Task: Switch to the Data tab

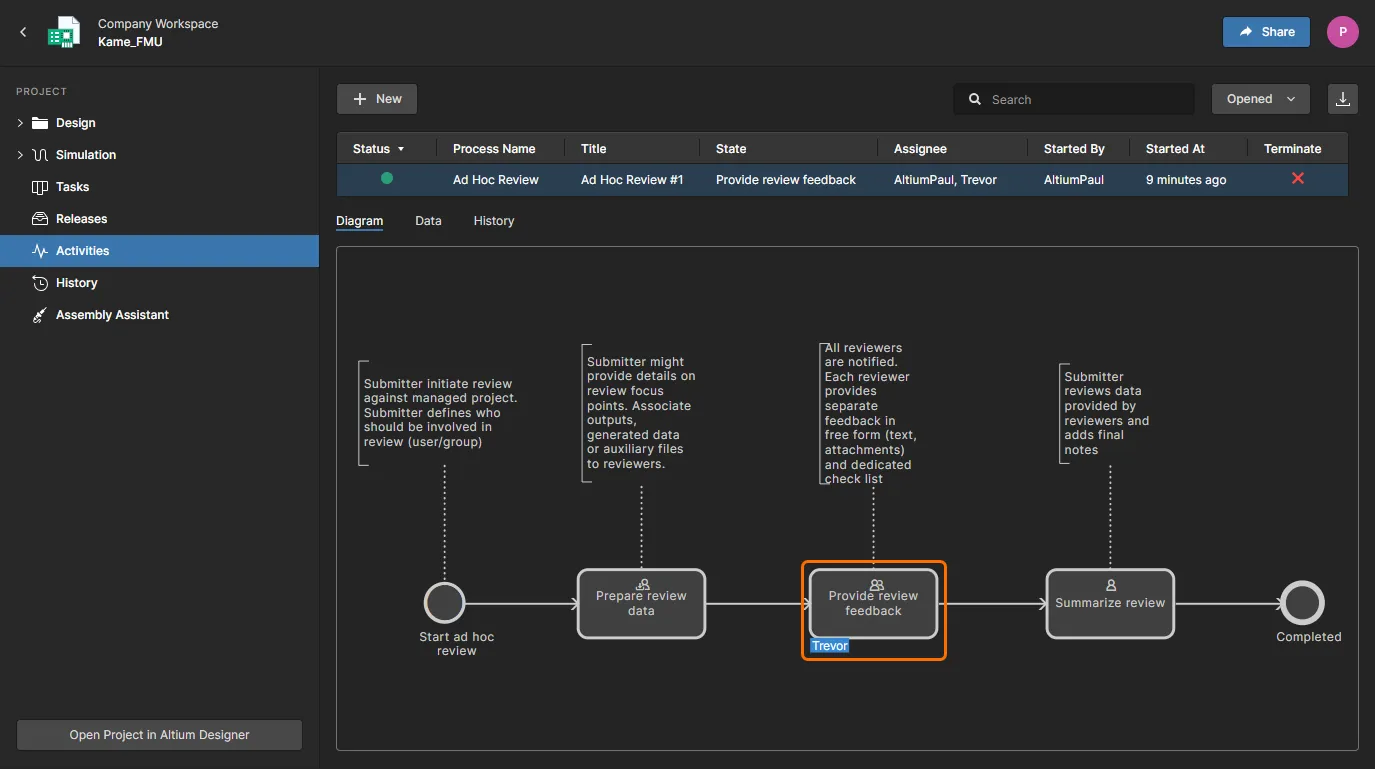Action: 428,221
